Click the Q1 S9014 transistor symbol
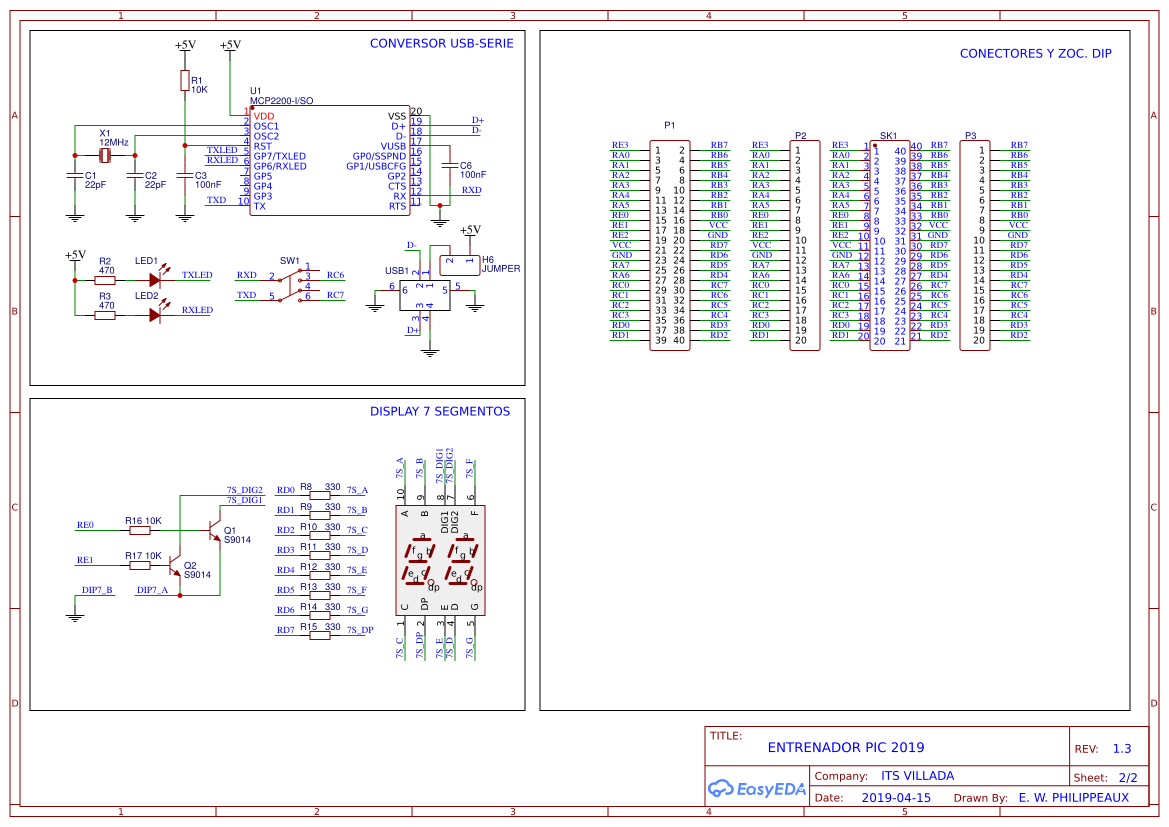 tap(213, 530)
